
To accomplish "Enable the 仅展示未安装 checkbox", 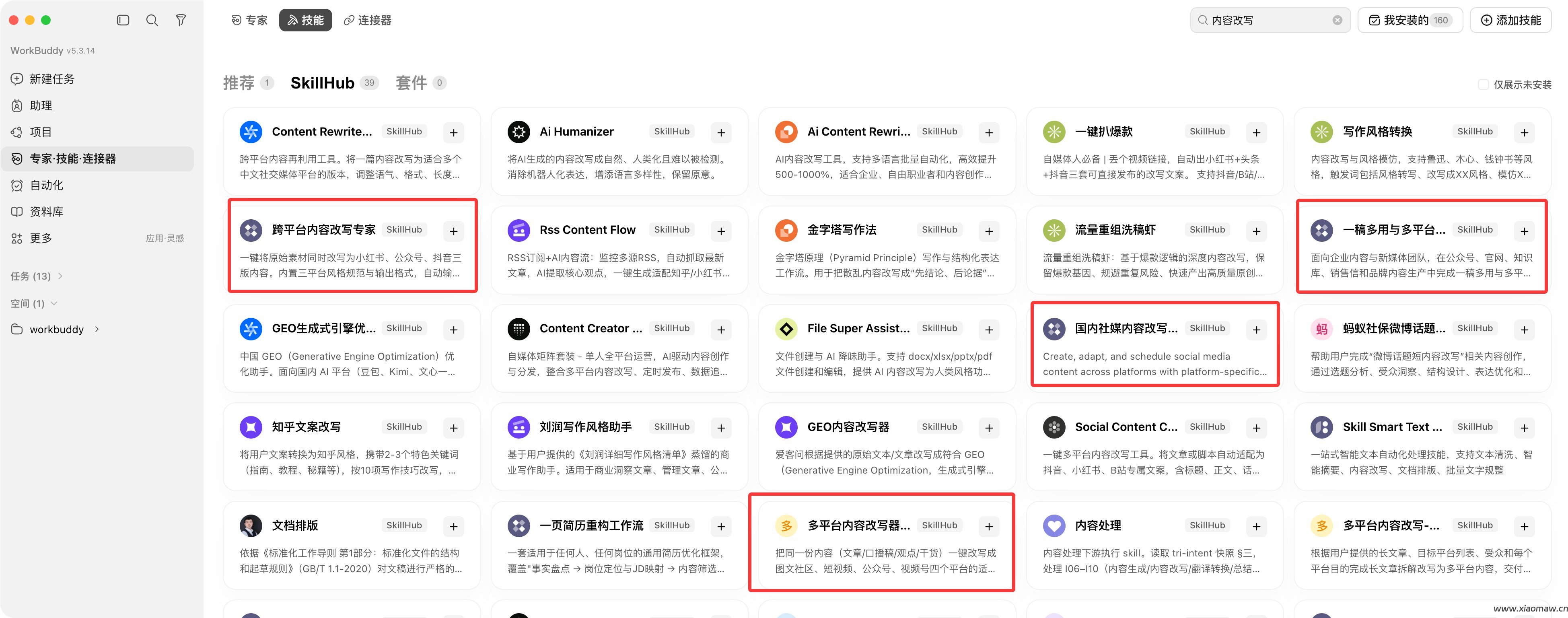I will pyautogui.click(x=1484, y=84).
